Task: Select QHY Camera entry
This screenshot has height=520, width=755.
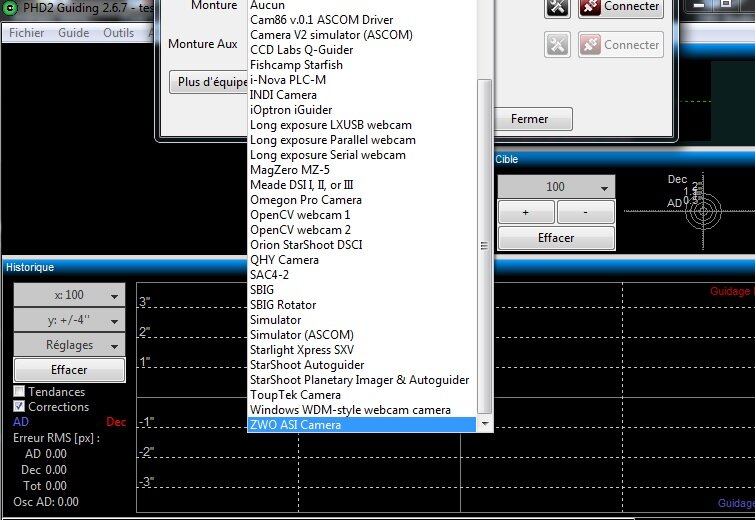Action: click(x=362, y=260)
